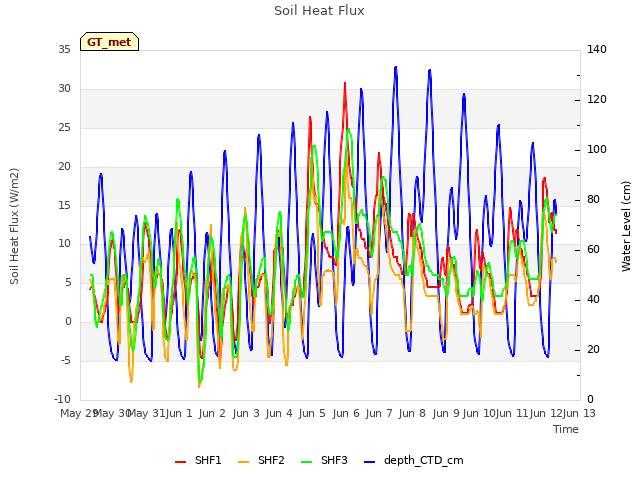Screen dimensions: 640x480
Task: Toggle the SHF3 legend entry
Action: [x=324, y=460]
